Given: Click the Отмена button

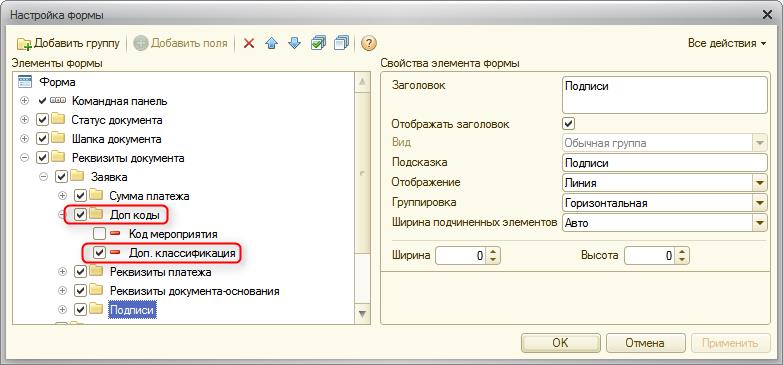Looking at the screenshot, I should tap(645, 343).
